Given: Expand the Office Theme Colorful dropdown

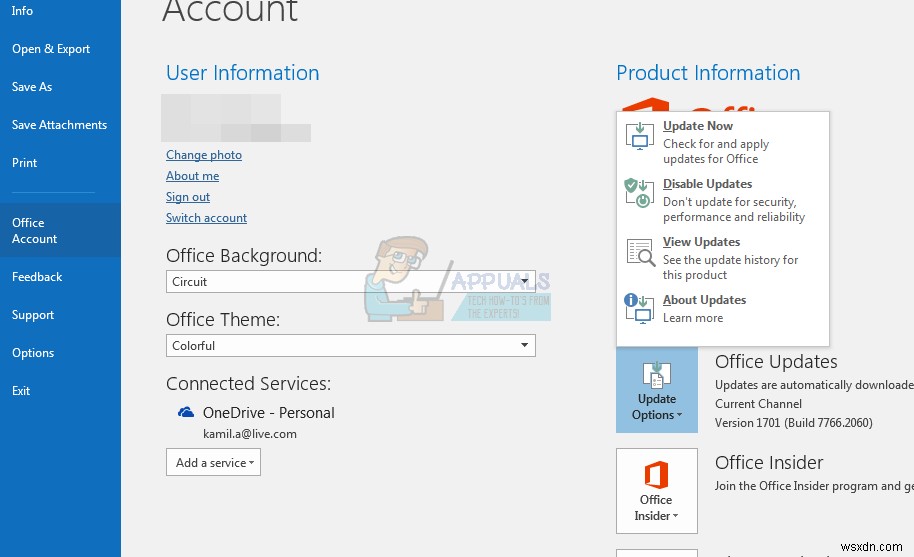Looking at the screenshot, I should click(350, 346).
